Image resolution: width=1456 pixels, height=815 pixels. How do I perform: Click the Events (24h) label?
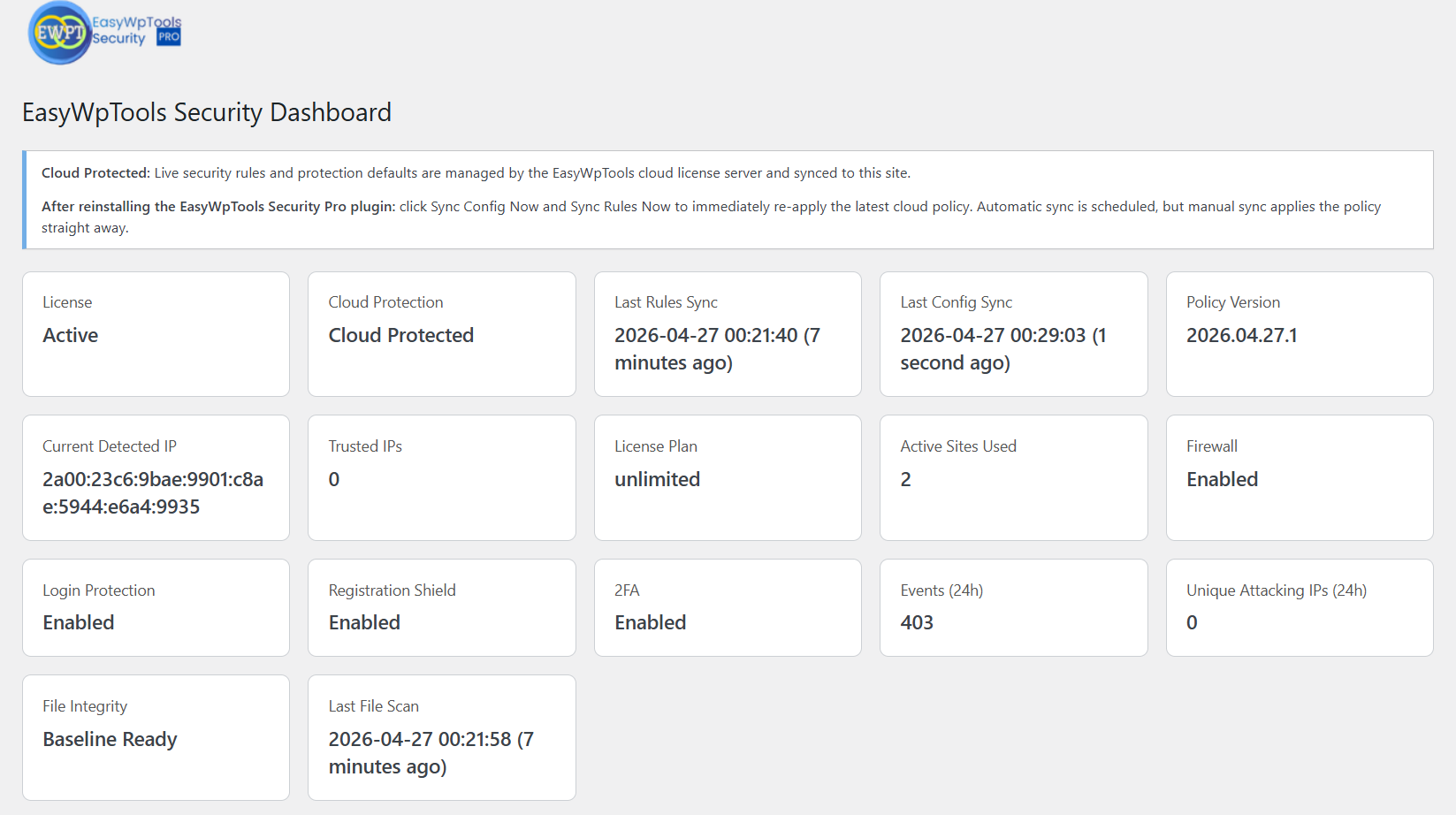pyautogui.click(x=941, y=590)
